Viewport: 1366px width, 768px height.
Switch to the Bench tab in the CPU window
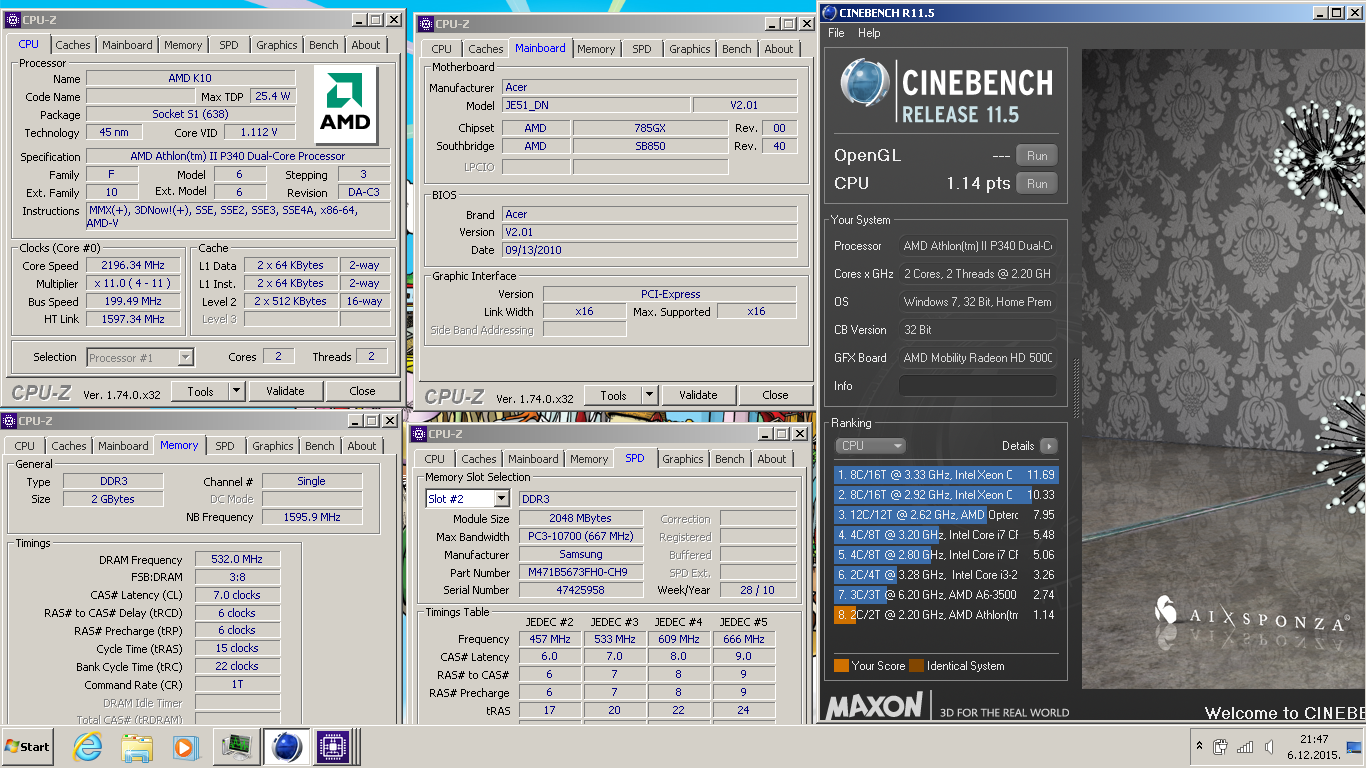point(323,45)
